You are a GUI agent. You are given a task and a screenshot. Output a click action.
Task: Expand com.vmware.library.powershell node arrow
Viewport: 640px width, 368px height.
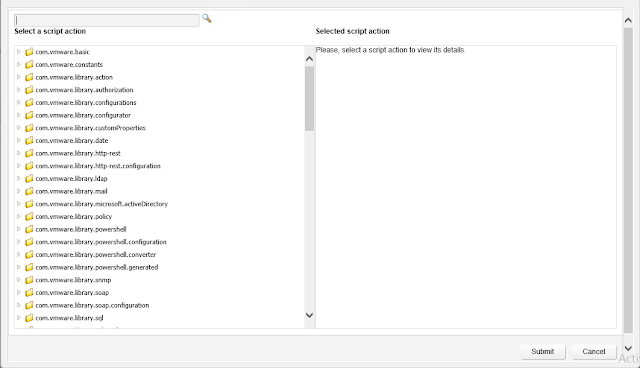(18, 228)
